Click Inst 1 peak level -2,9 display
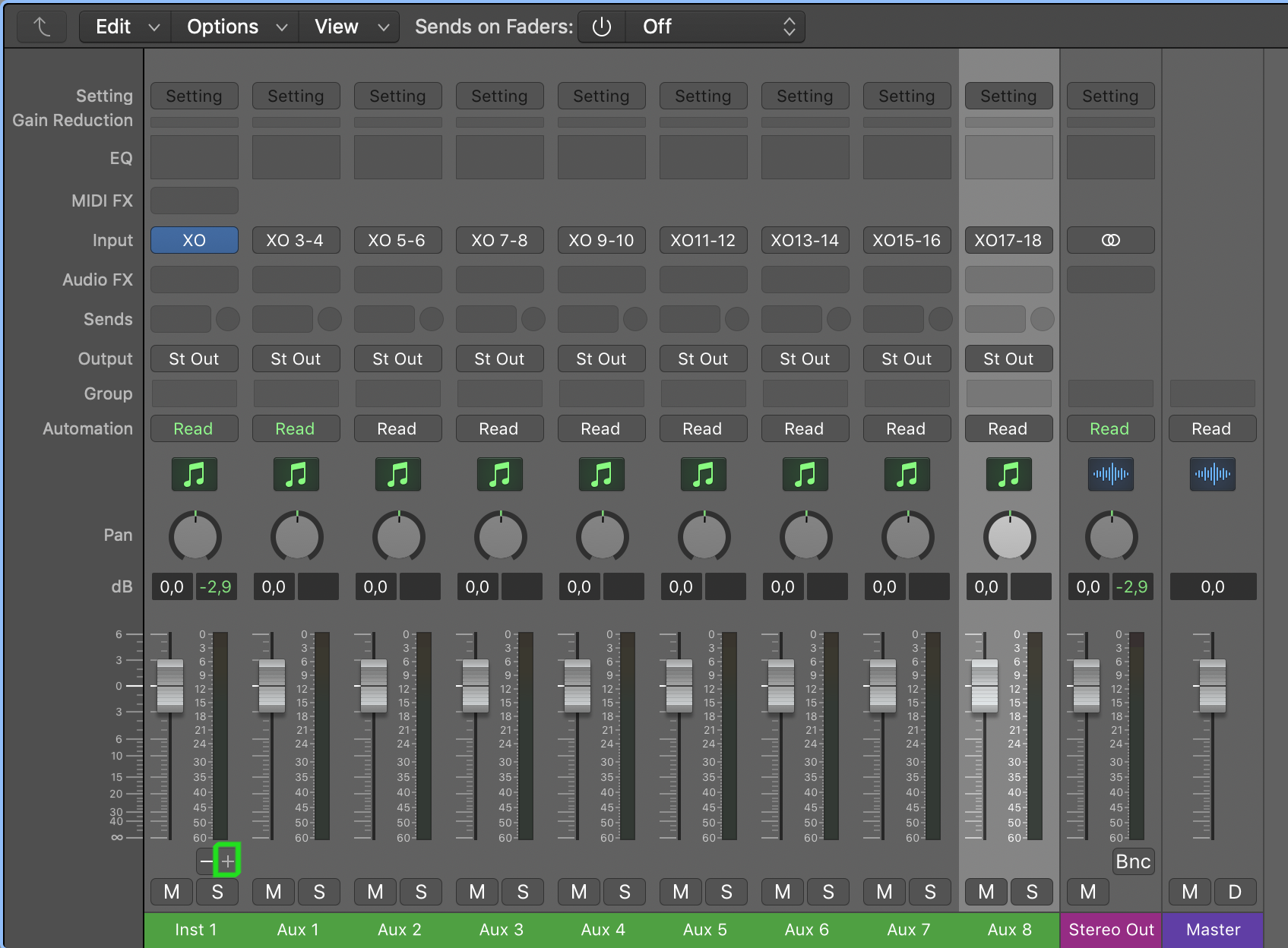Image resolution: width=1288 pixels, height=948 pixels. click(x=217, y=586)
